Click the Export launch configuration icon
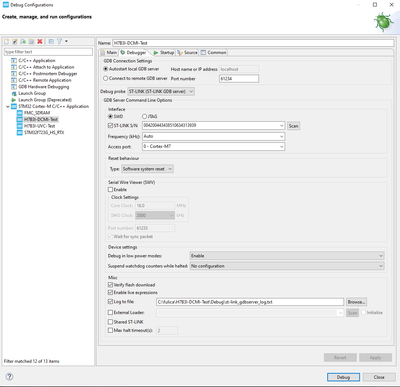This screenshot has width=400, height=387. (23, 41)
